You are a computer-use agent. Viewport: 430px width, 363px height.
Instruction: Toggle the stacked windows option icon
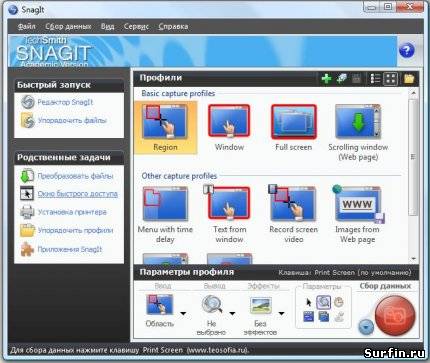[x=324, y=316]
